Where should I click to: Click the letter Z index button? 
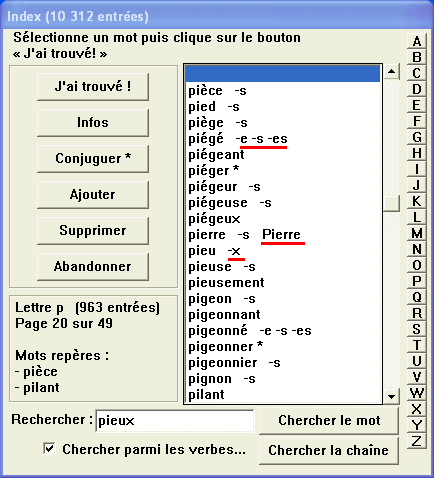click(416, 441)
